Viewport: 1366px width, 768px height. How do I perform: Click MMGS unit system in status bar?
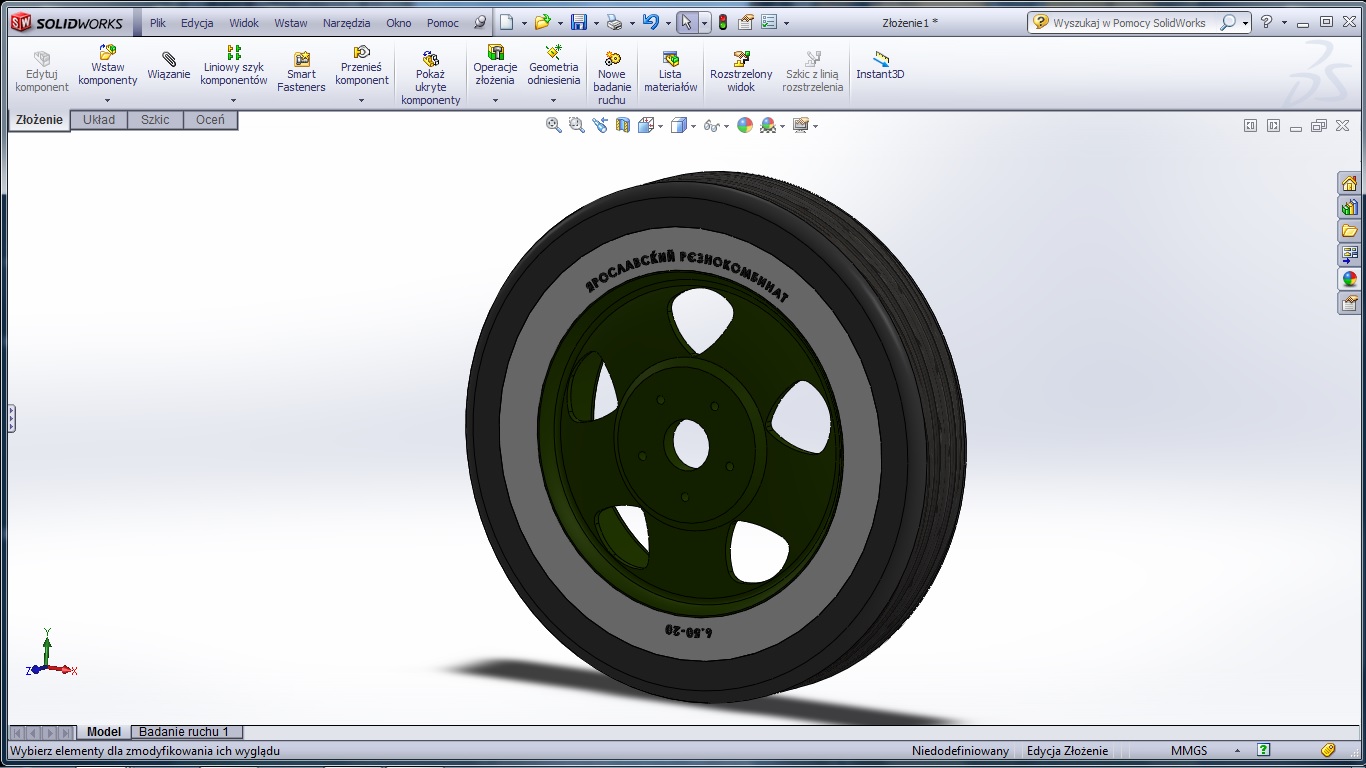[1189, 751]
